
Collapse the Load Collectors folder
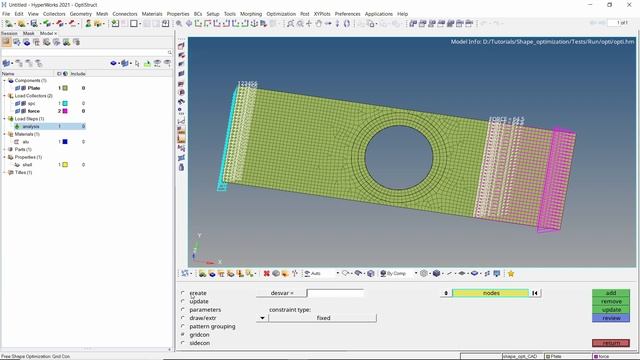(4, 96)
